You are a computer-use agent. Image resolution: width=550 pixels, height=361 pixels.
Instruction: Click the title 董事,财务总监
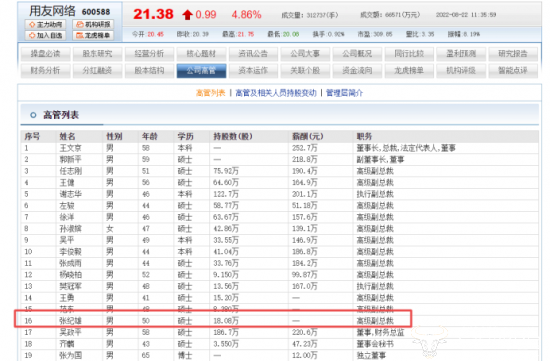[x=381, y=332]
